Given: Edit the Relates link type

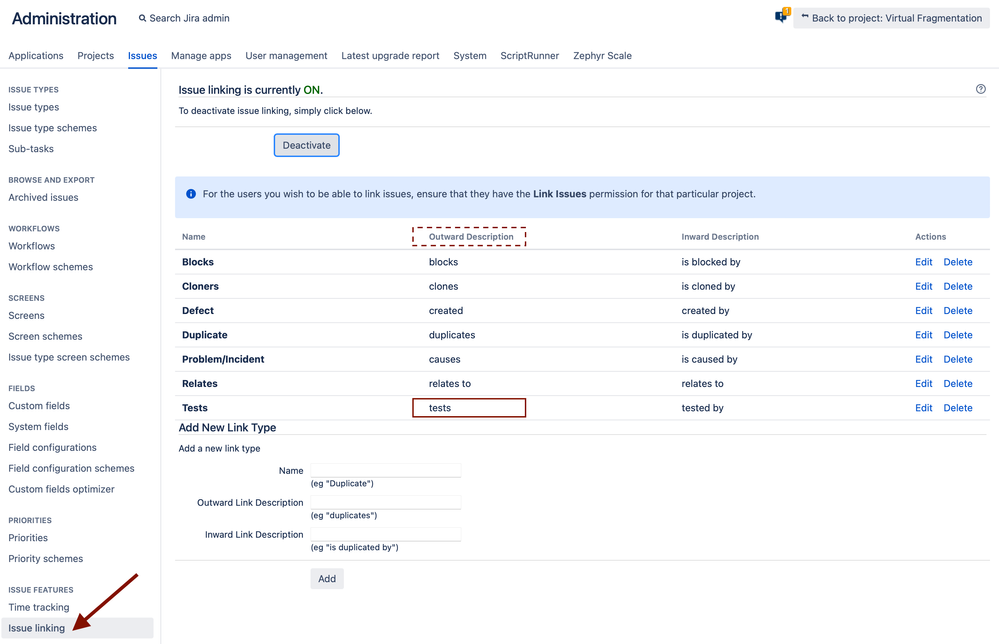Looking at the screenshot, I should point(923,383).
